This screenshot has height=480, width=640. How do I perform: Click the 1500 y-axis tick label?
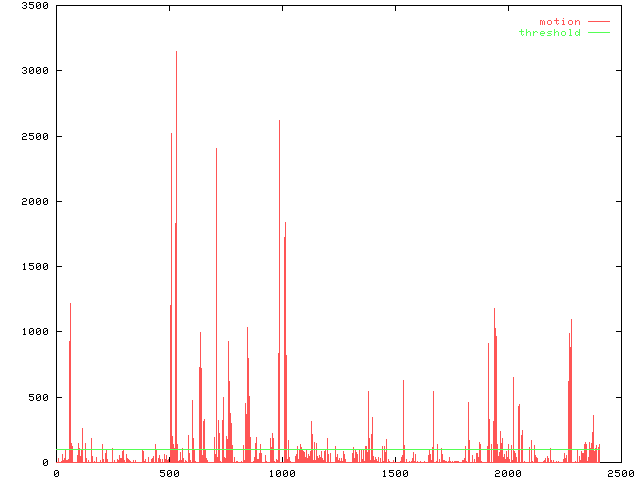pos(34,267)
